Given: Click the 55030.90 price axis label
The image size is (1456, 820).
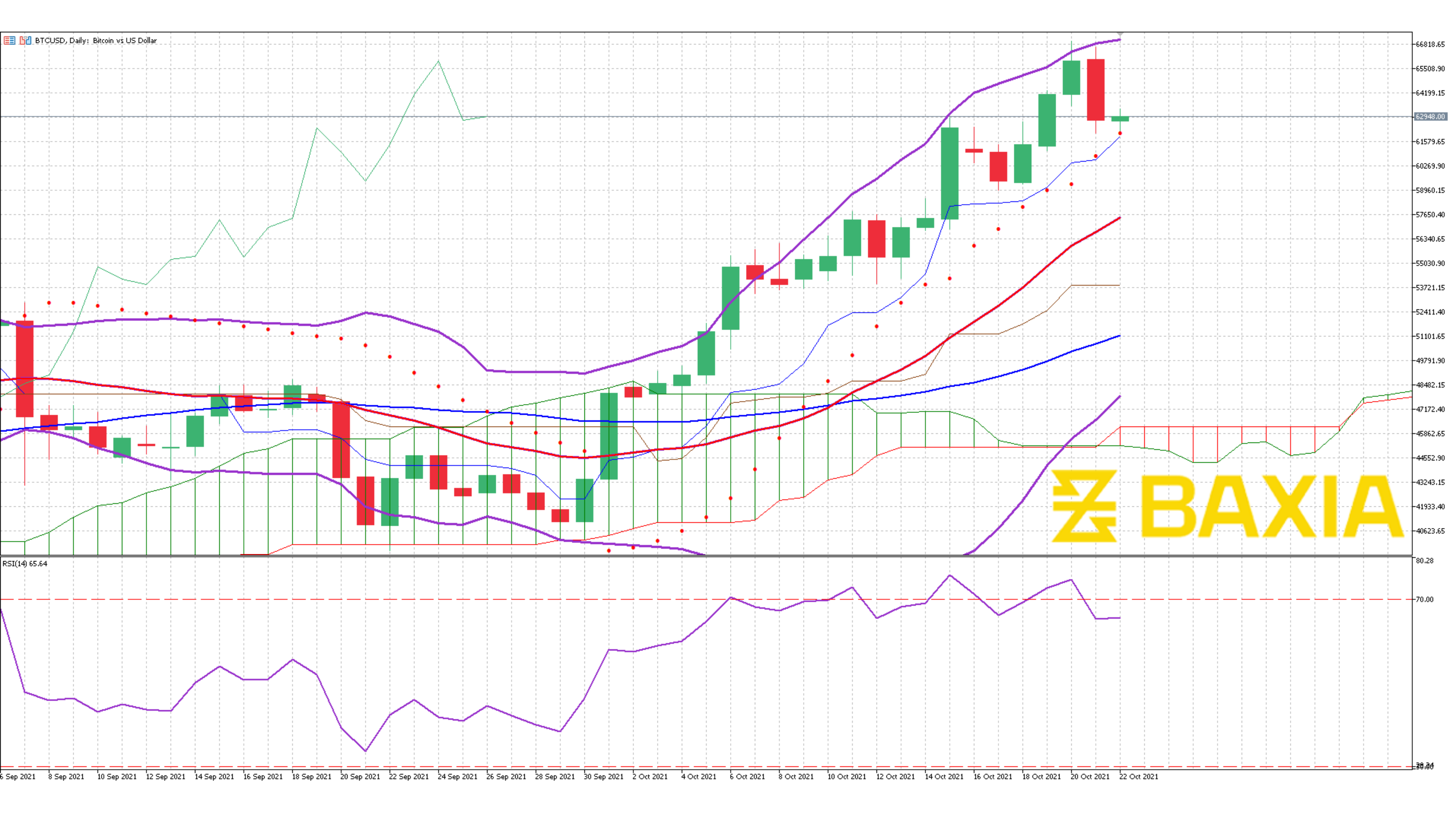Looking at the screenshot, I should [1430, 263].
